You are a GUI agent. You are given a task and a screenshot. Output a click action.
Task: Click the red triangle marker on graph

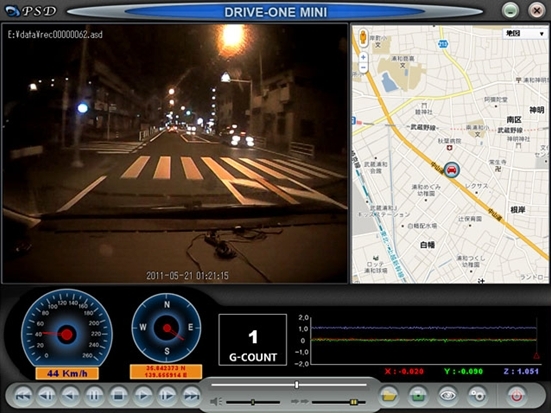click(537, 356)
